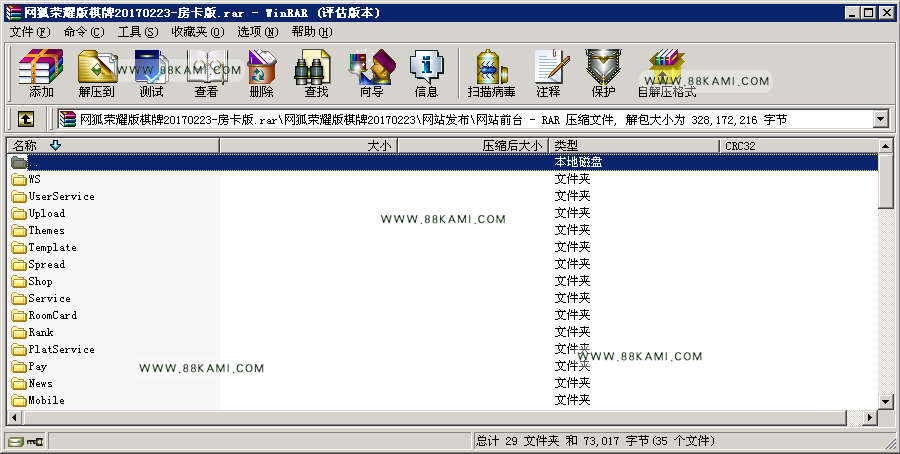This screenshot has width=900, height=454.
Task: Select the Spread folder name
Action: tap(46, 265)
